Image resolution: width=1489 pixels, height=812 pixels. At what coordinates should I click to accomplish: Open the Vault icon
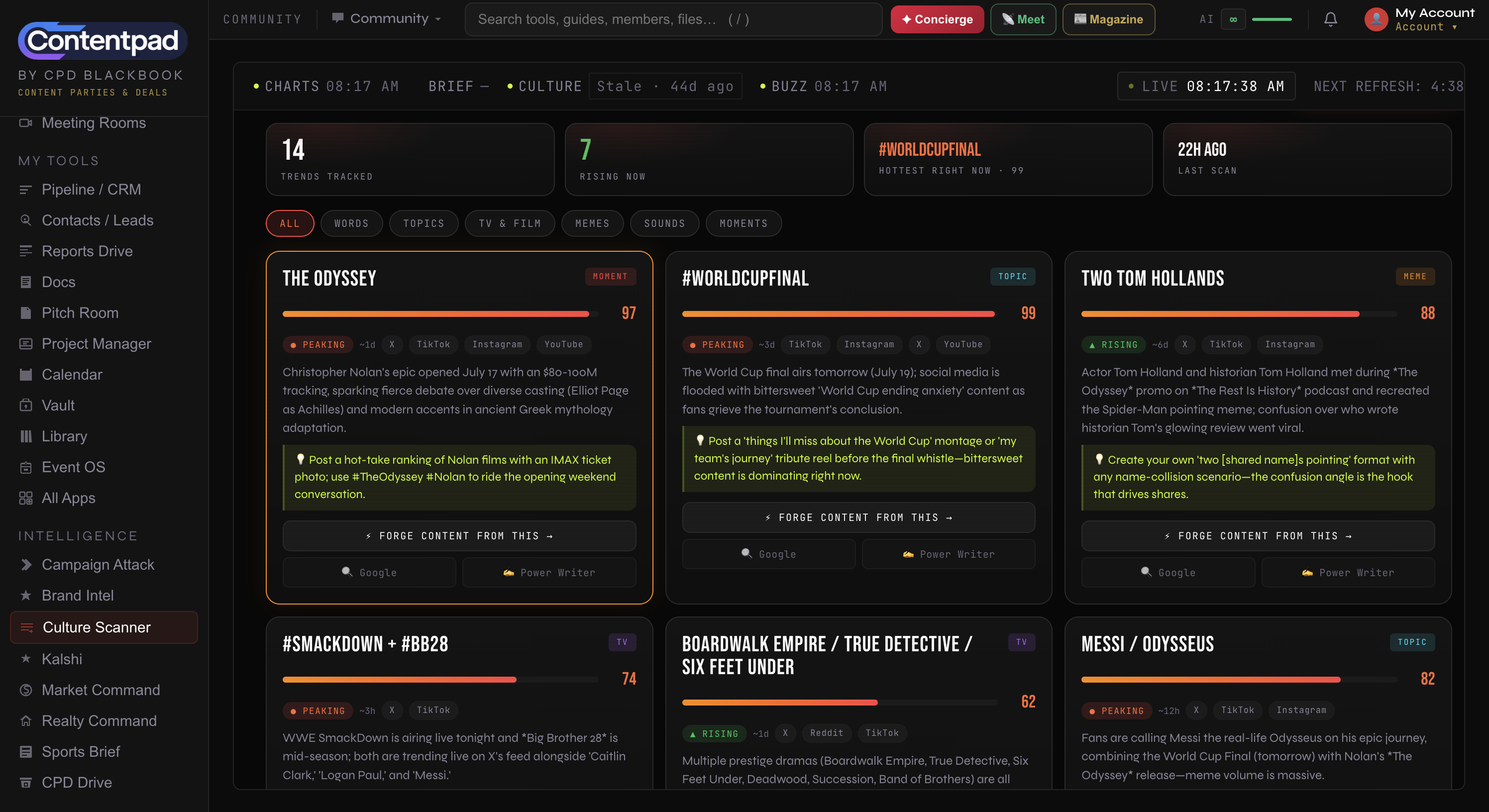tap(25, 405)
